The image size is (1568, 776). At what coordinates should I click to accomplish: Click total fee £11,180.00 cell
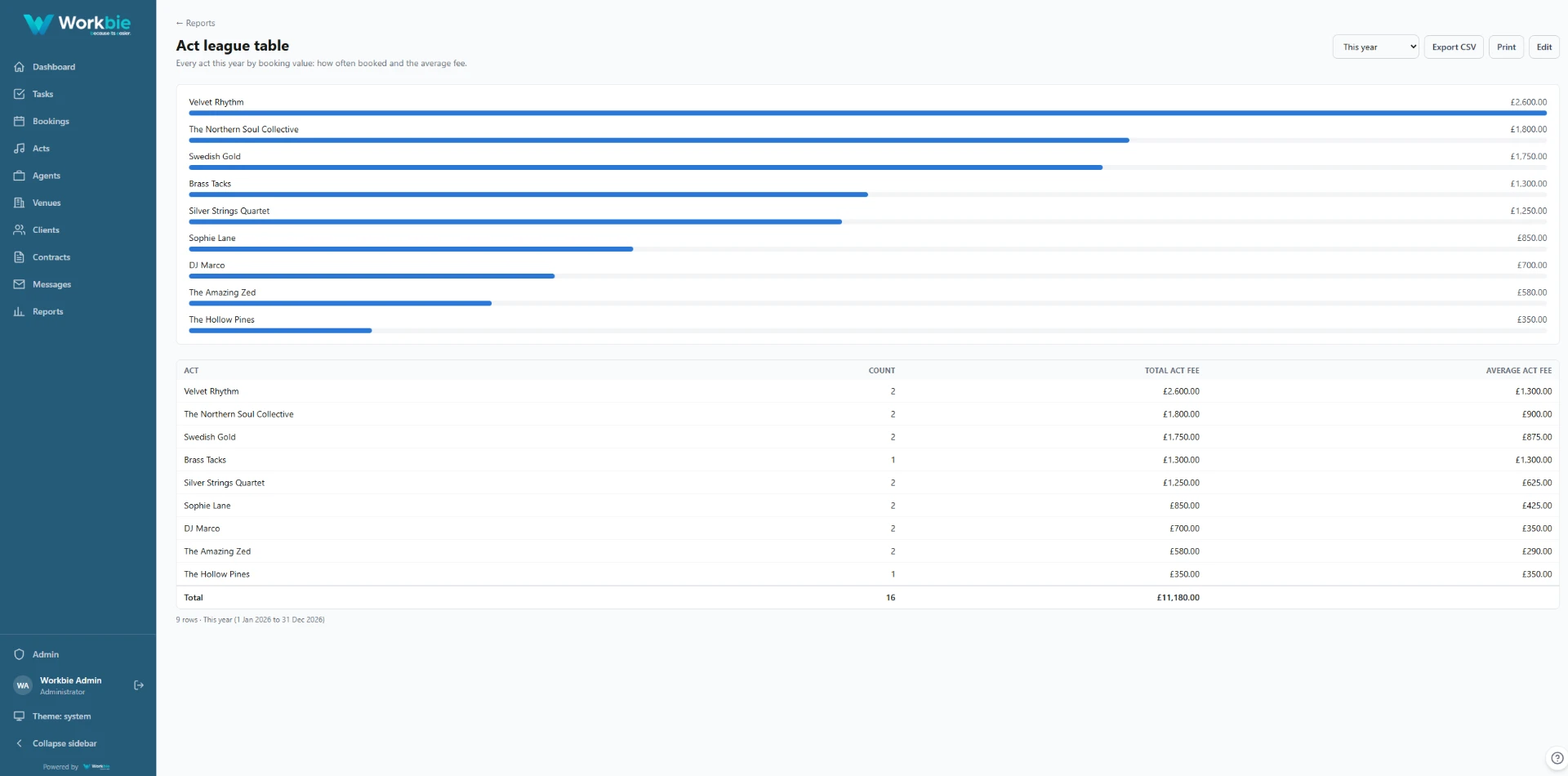coord(1178,598)
